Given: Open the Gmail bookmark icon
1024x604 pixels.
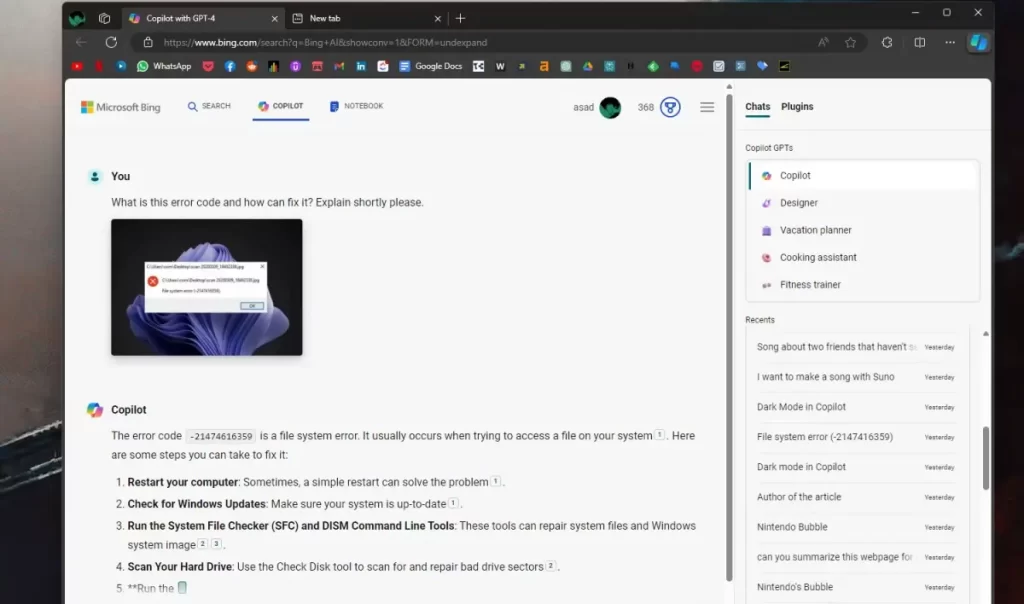Looking at the screenshot, I should coord(339,66).
